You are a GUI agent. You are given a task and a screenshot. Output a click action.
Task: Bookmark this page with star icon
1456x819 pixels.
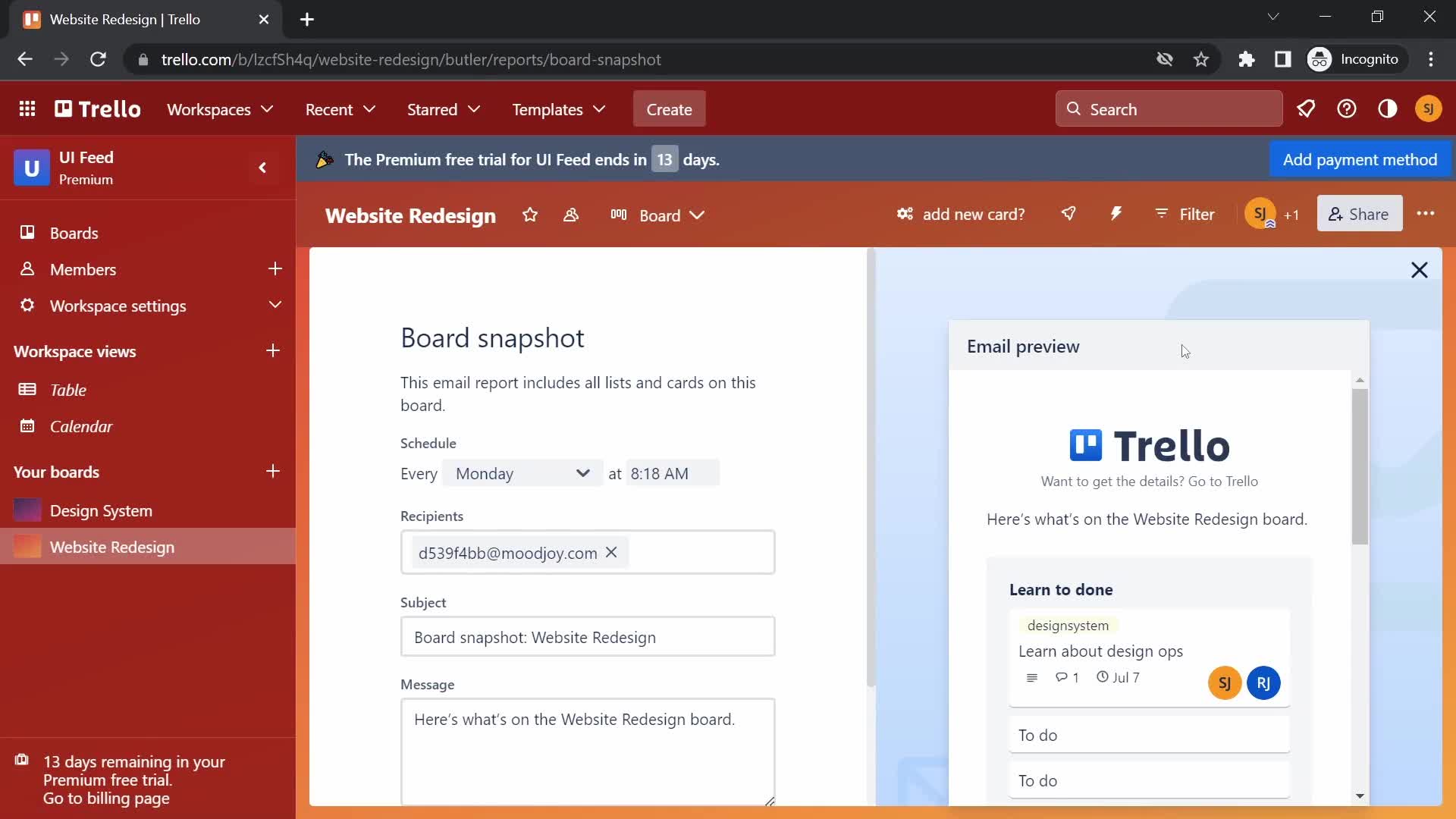coord(1200,59)
